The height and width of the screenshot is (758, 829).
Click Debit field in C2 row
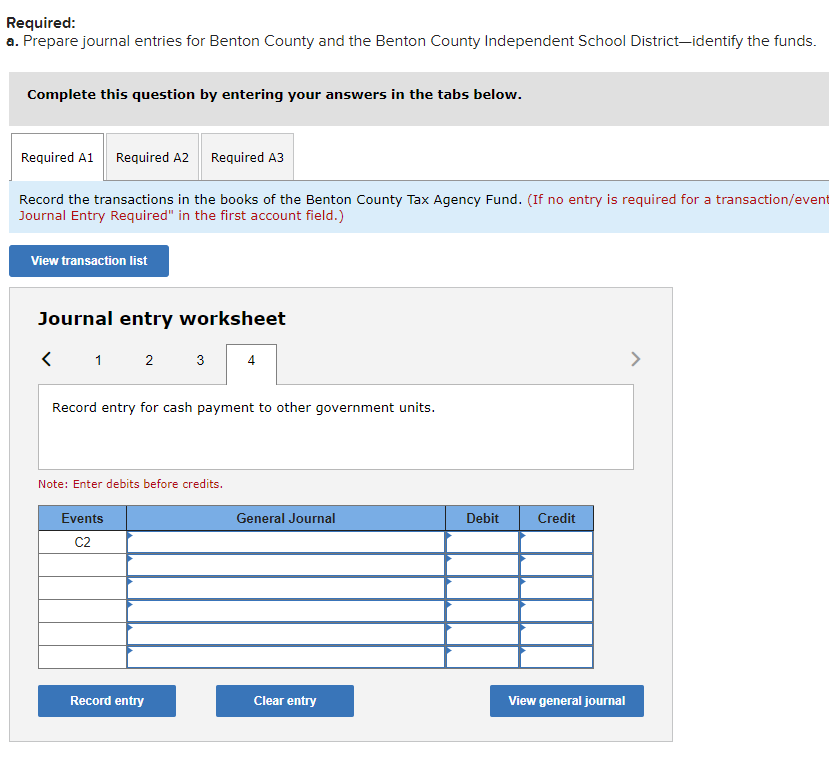click(483, 542)
